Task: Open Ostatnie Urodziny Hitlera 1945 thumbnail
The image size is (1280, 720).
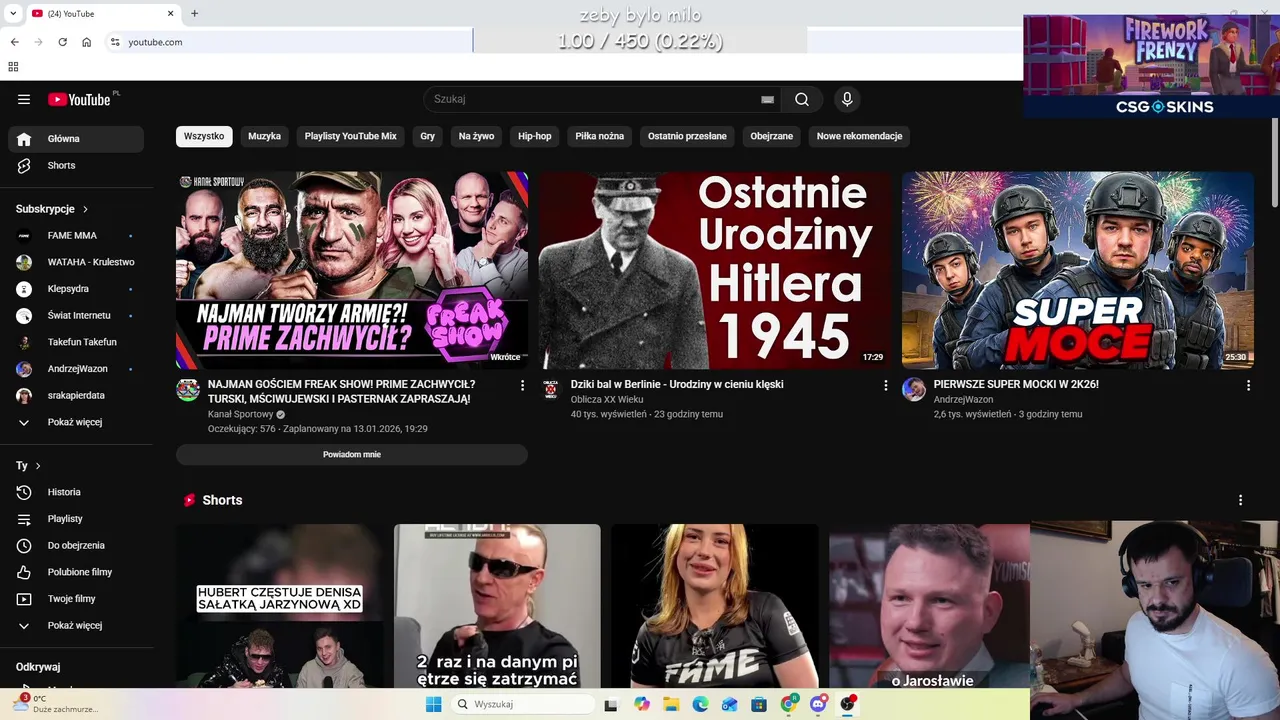Action: (715, 270)
